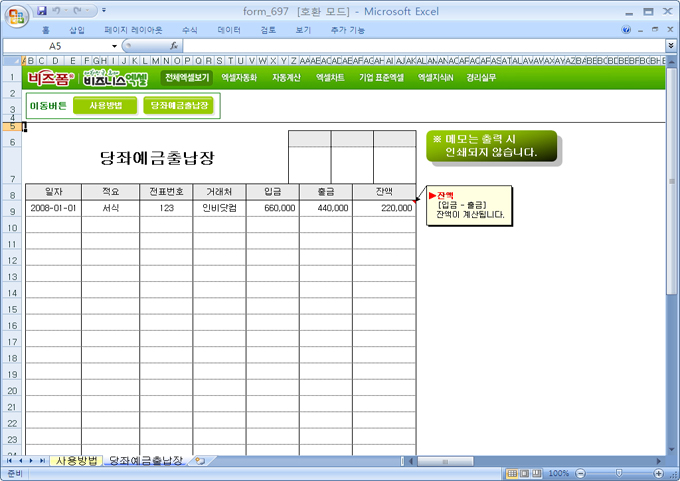
Task: Open 전체엑셀보기 in the green bar
Action: click(186, 78)
